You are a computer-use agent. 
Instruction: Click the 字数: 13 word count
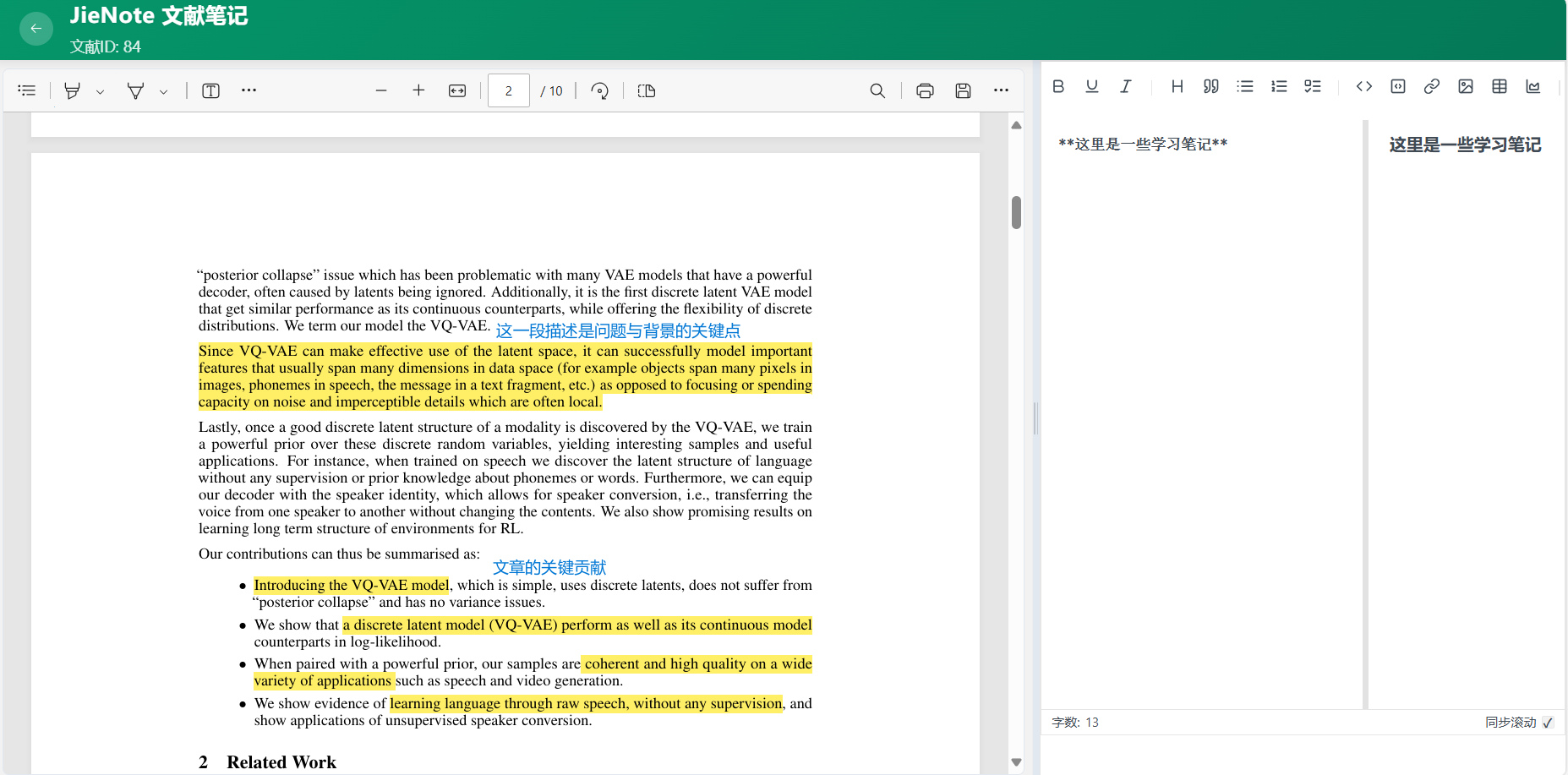coord(1075,723)
